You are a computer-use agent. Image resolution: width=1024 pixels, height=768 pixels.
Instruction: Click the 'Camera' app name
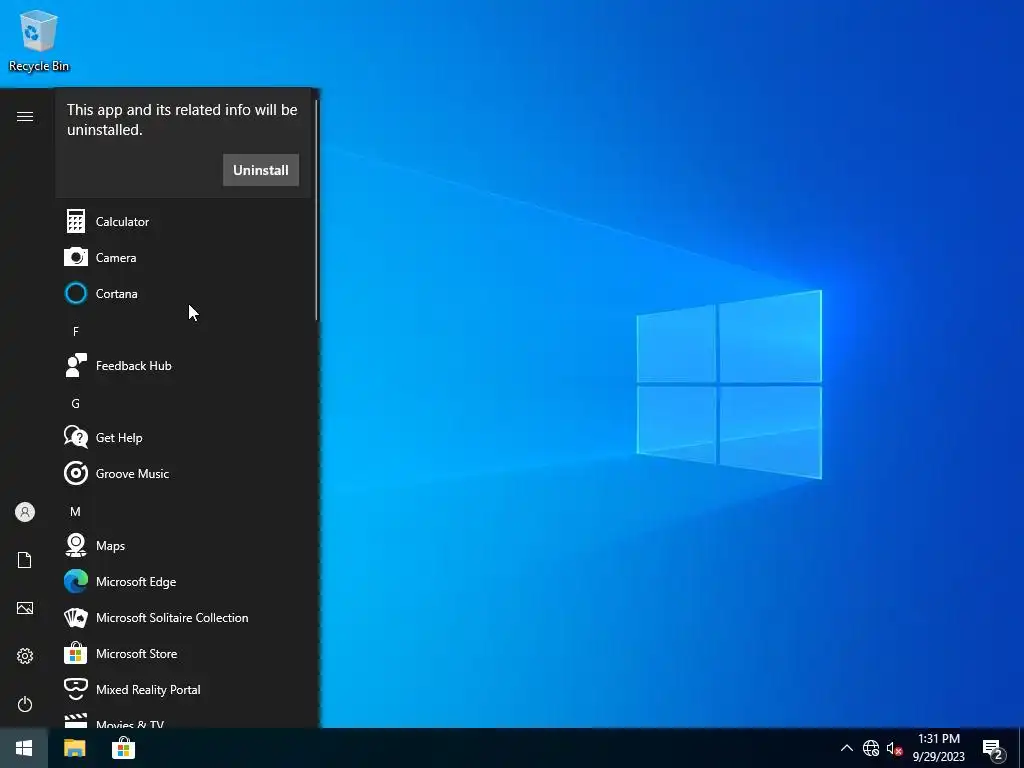pyautogui.click(x=116, y=257)
